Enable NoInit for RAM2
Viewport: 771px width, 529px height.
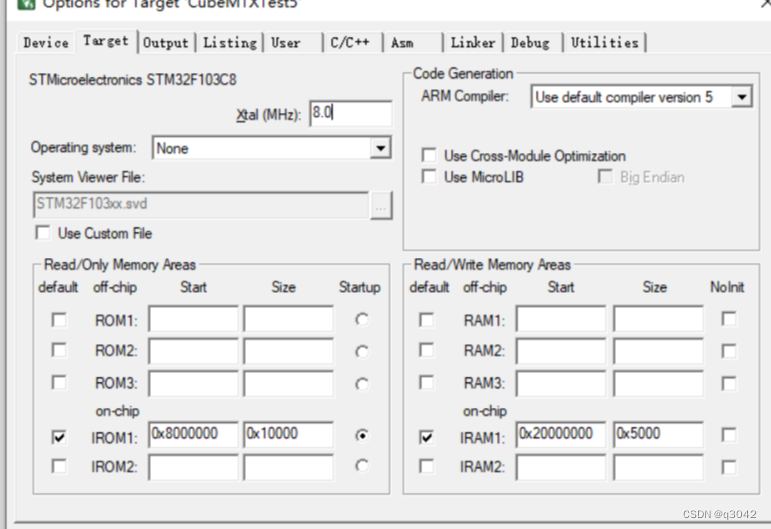tap(729, 351)
